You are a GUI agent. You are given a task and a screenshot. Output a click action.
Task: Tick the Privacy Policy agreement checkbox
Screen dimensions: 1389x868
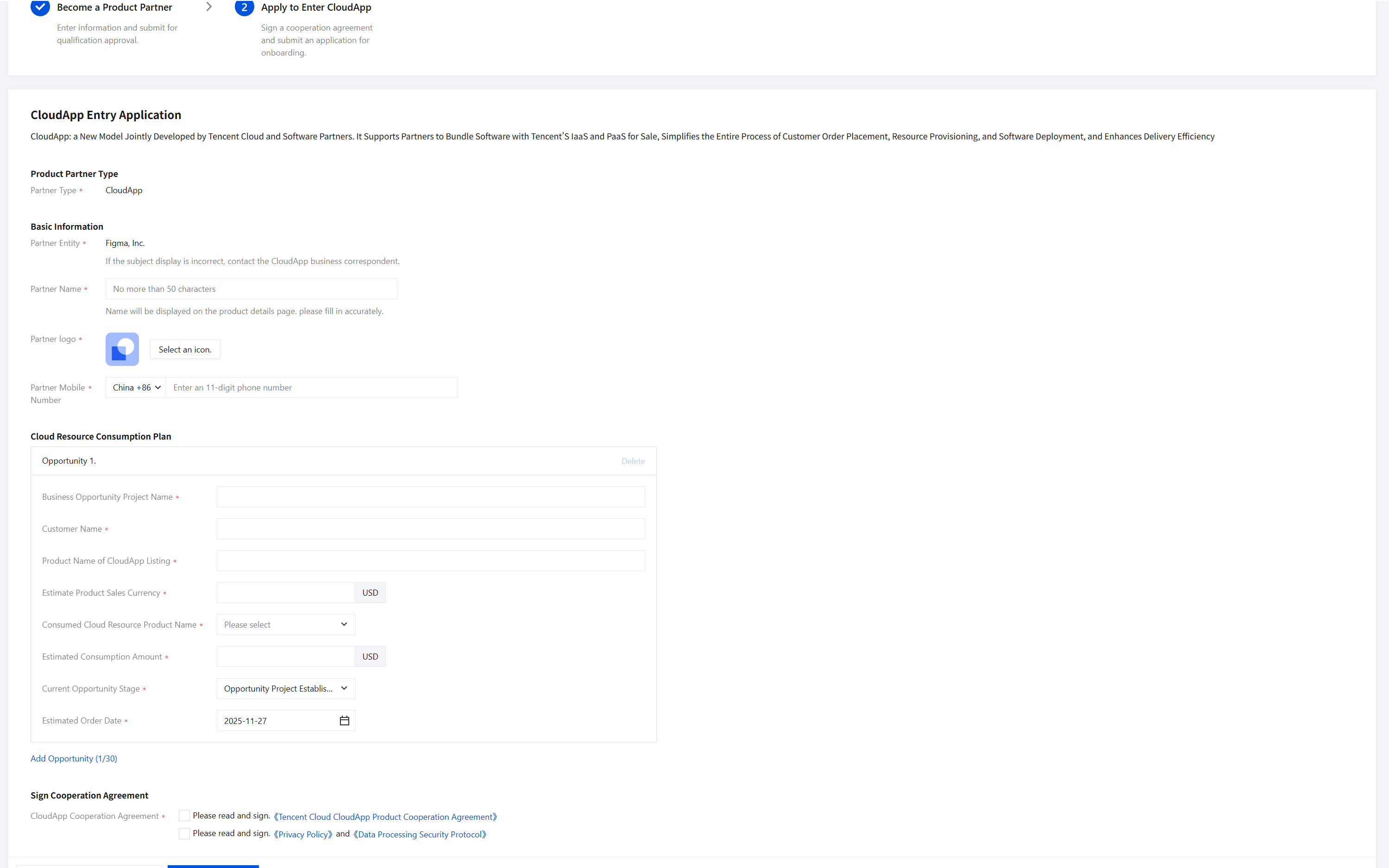pyautogui.click(x=184, y=834)
